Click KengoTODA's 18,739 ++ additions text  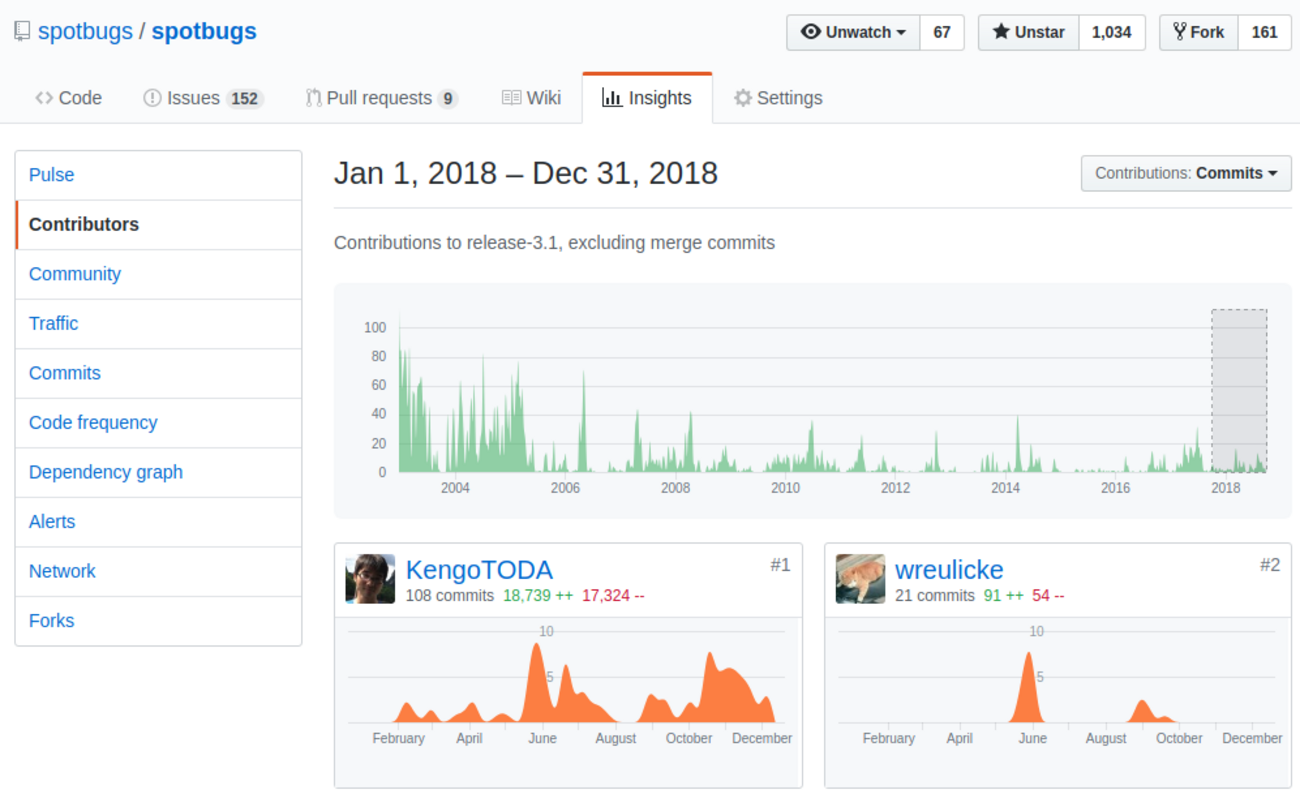pyautogui.click(x=537, y=596)
